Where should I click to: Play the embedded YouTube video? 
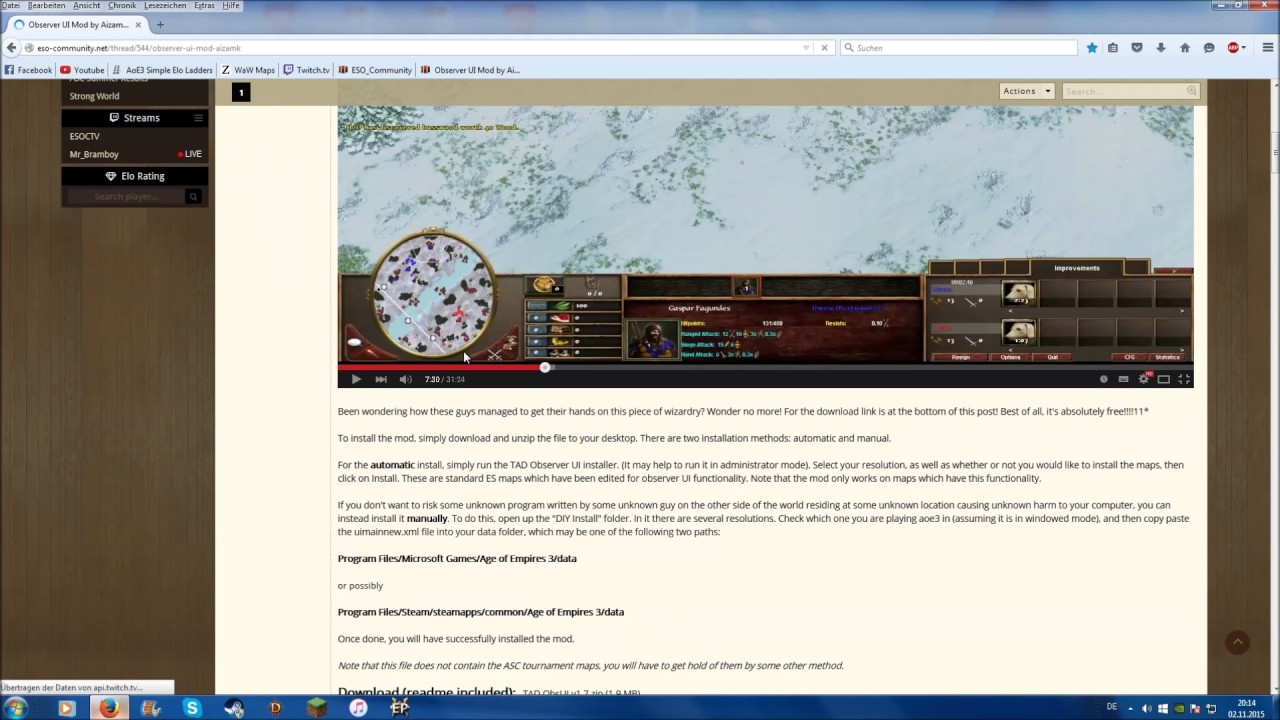pos(356,379)
